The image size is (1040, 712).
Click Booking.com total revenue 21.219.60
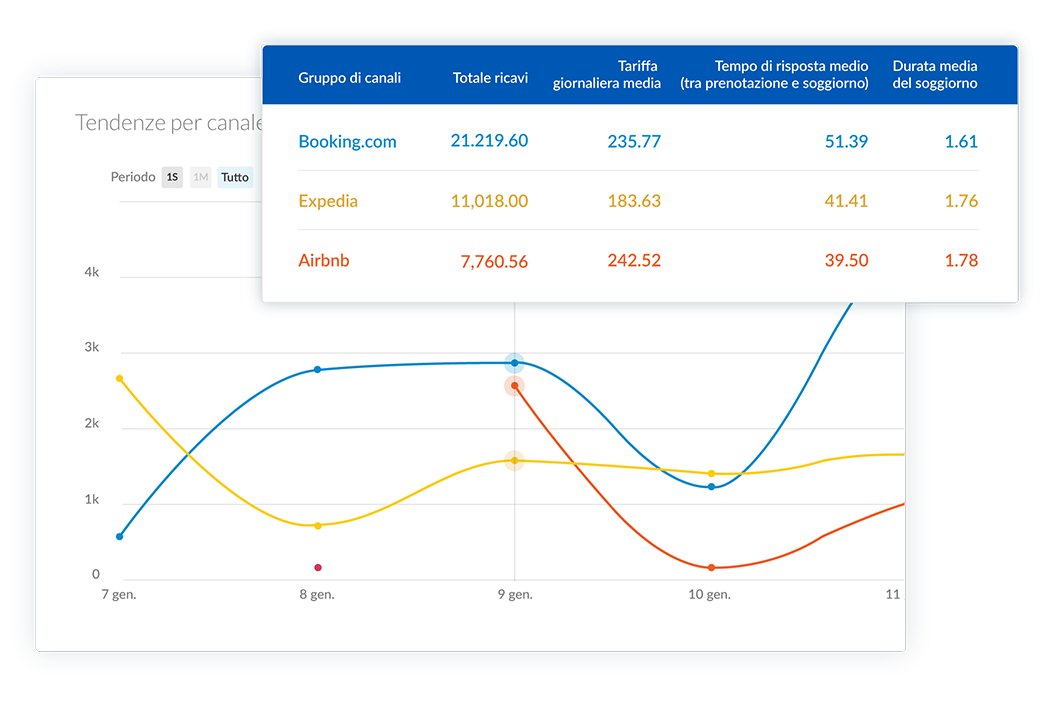pos(489,141)
